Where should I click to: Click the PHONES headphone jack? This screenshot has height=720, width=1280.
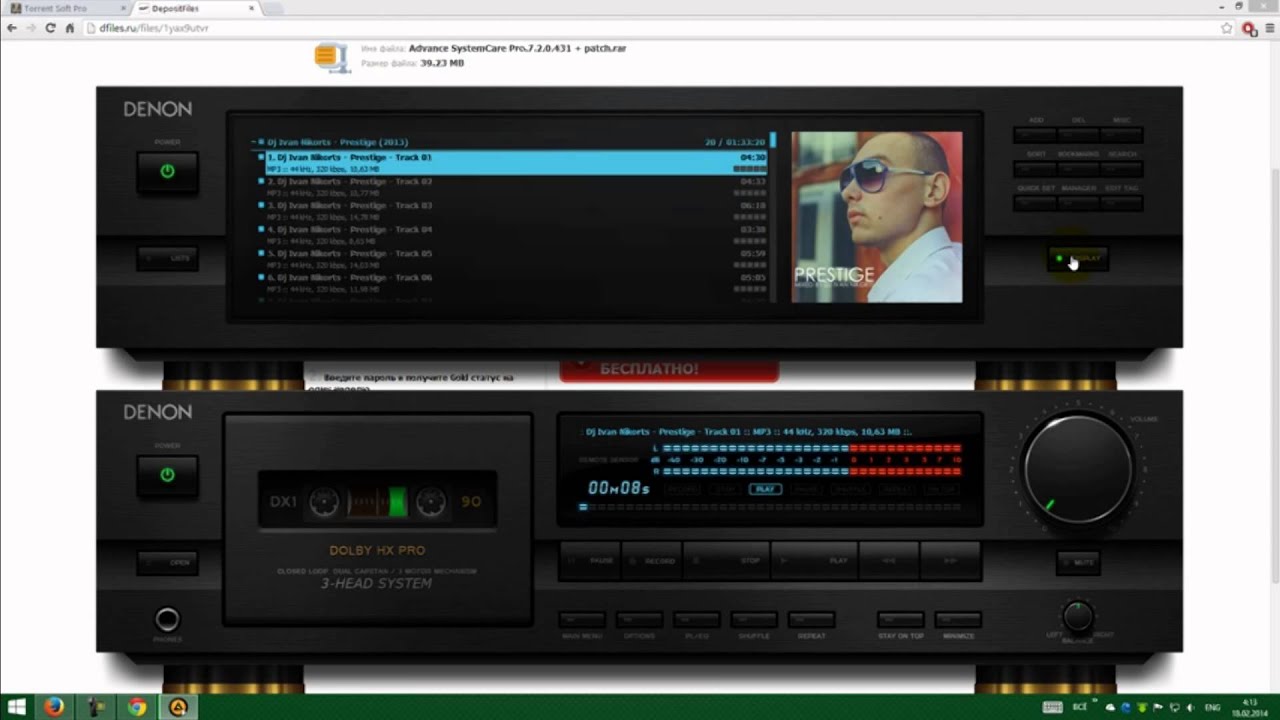(x=167, y=620)
